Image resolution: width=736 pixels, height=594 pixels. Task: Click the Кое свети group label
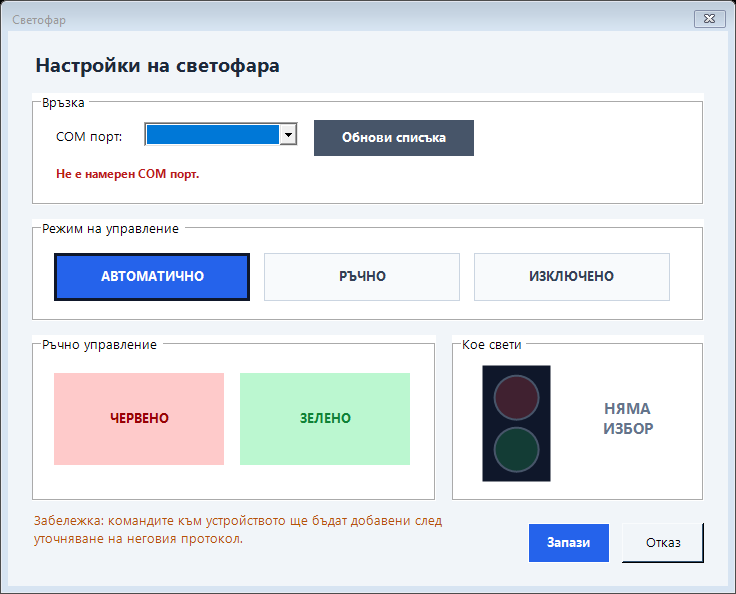coord(491,345)
